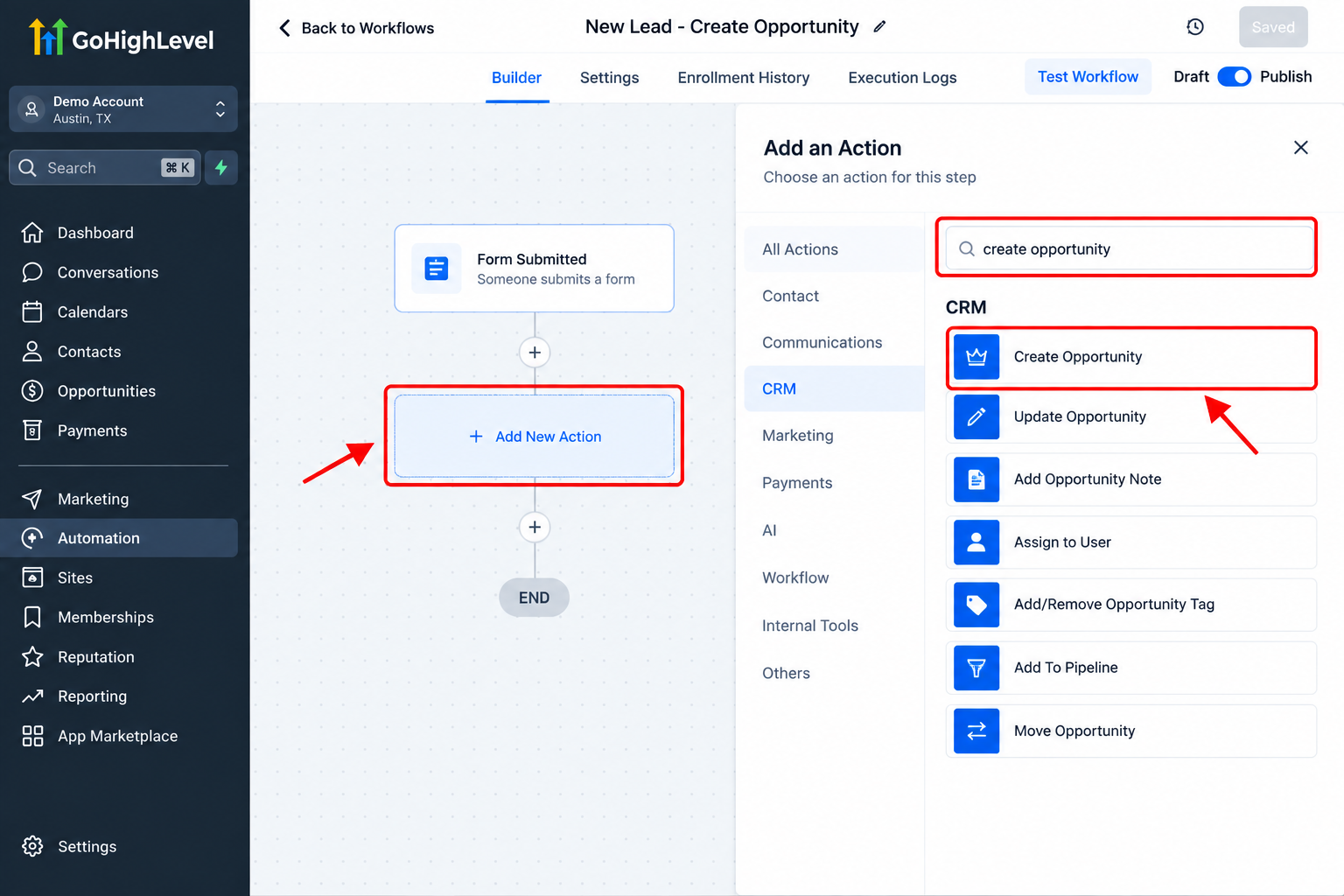
Task: Switch to the Builder tab
Action: 516,78
